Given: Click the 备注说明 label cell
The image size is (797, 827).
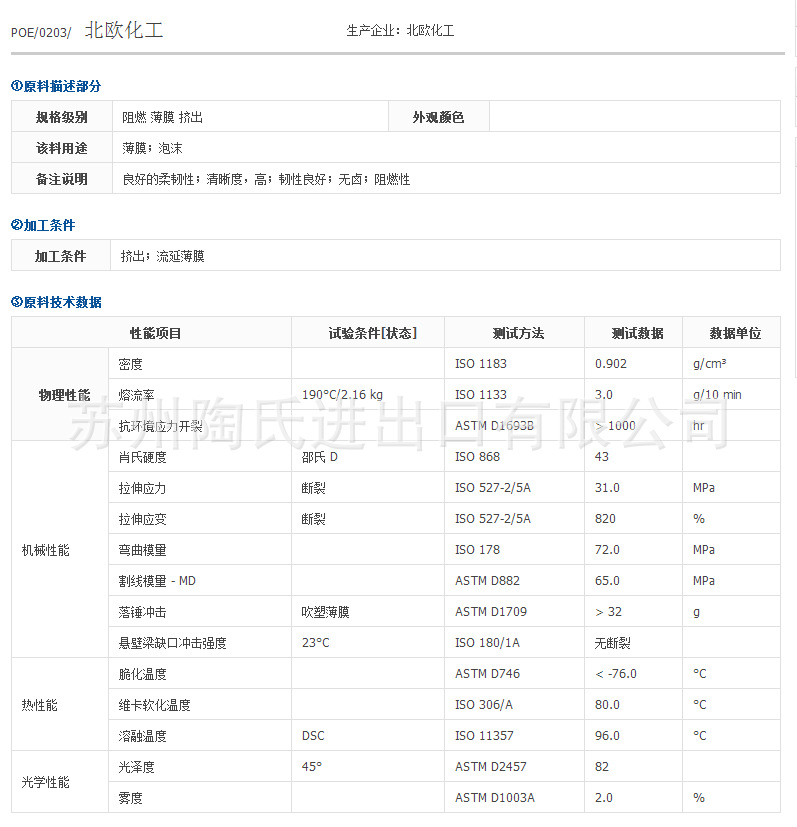Looking at the screenshot, I should click(62, 179).
